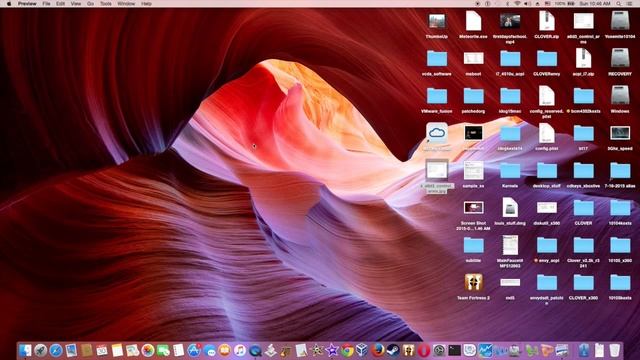Open the Trash in the Dock
Viewport: 640px width, 360px height.
(x=614, y=350)
